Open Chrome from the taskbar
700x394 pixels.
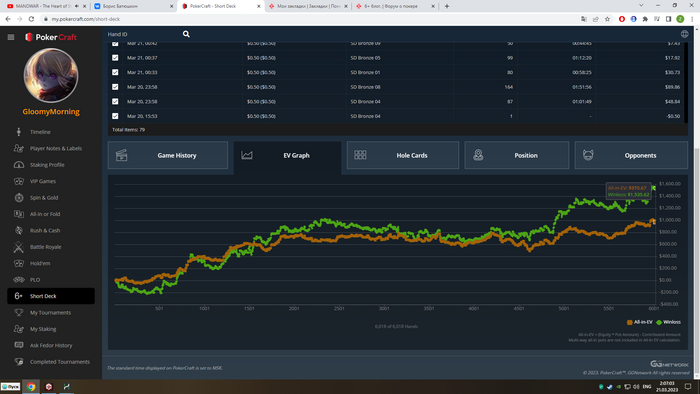click(x=31, y=386)
